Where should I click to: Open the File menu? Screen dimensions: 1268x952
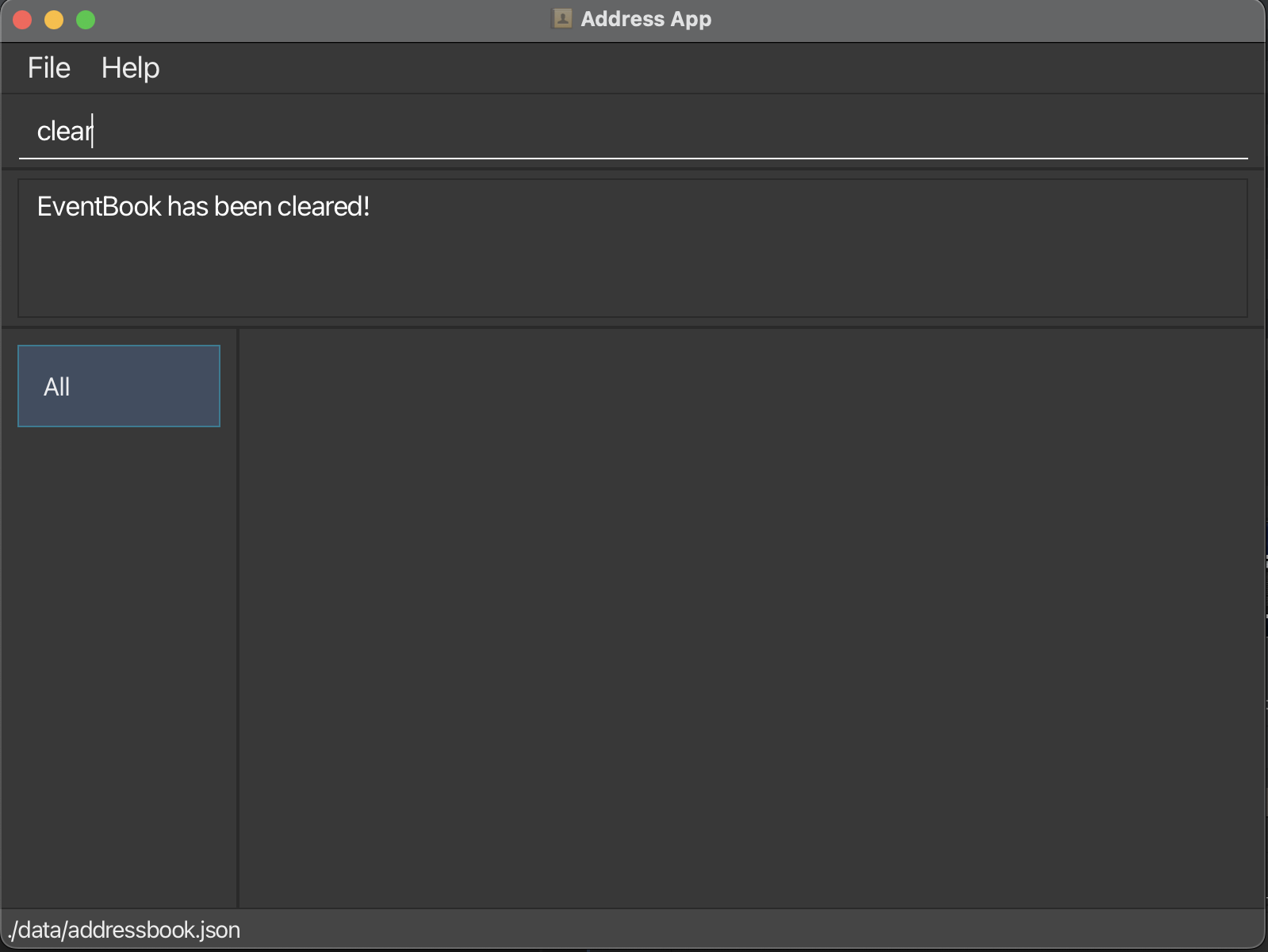[49, 68]
